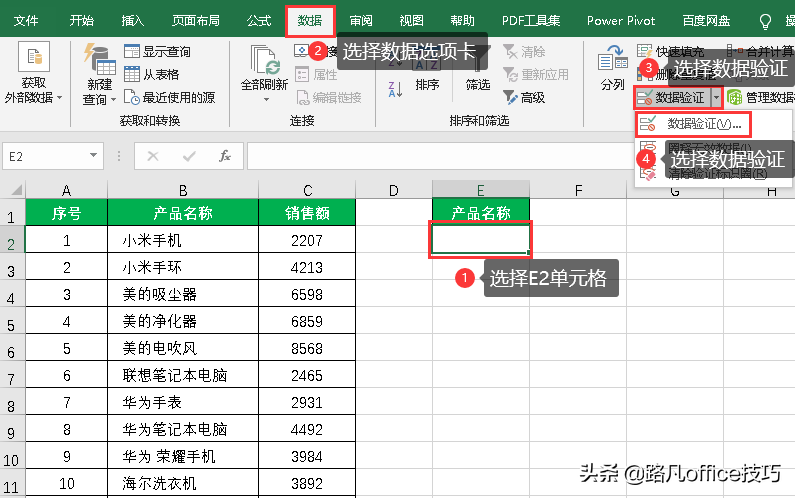Select row 11 header
795x498 pixels.
click(x=12, y=485)
